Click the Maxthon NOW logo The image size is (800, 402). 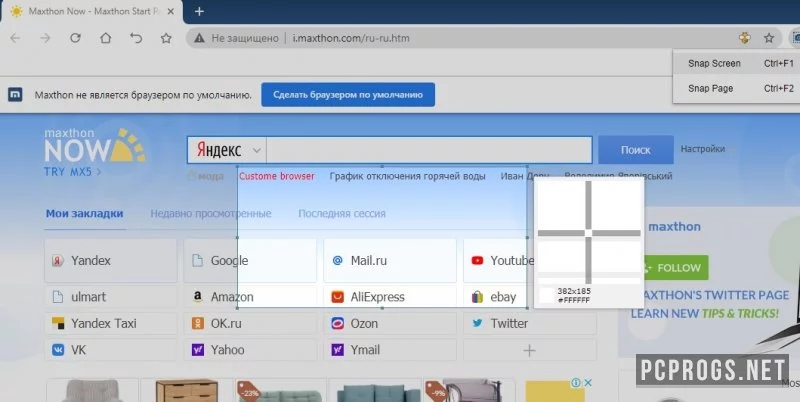point(94,146)
